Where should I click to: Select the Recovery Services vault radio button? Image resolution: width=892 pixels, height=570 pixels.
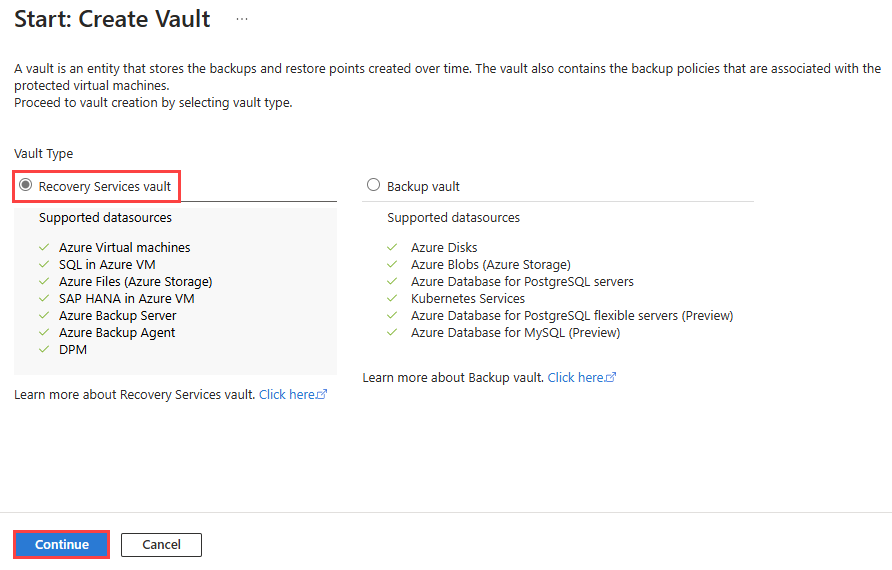pyautogui.click(x=26, y=185)
